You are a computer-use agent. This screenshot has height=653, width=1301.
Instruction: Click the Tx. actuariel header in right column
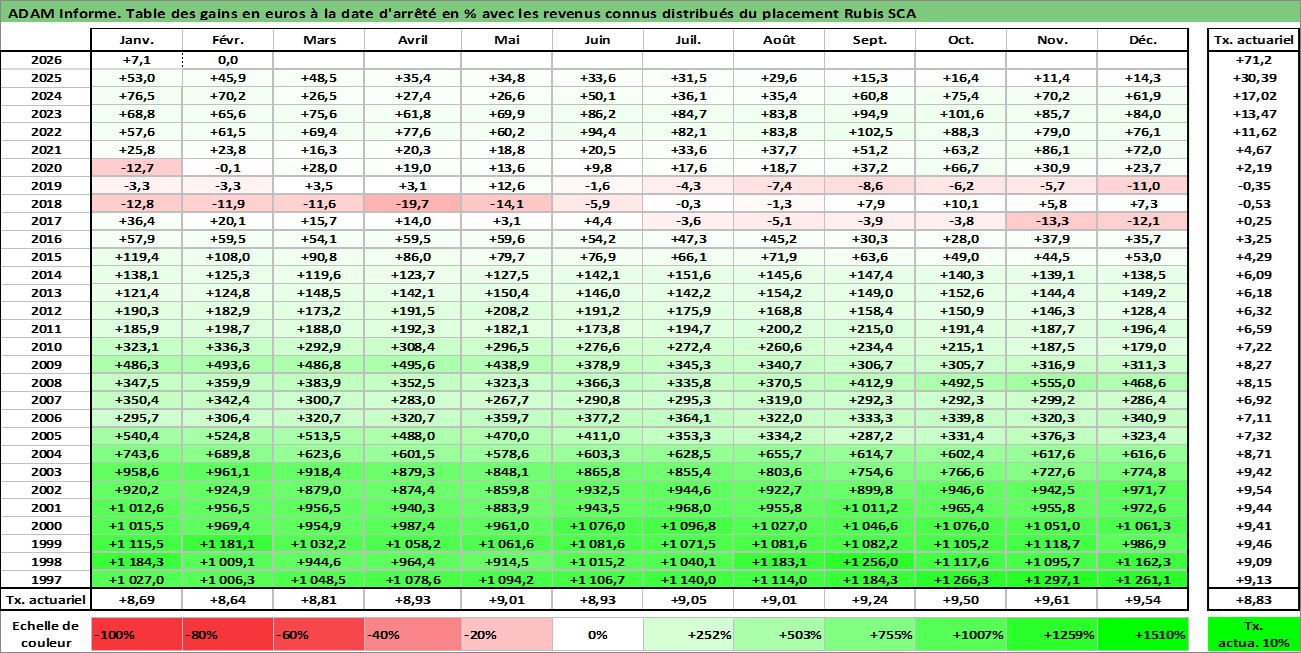pyautogui.click(x=1253, y=40)
